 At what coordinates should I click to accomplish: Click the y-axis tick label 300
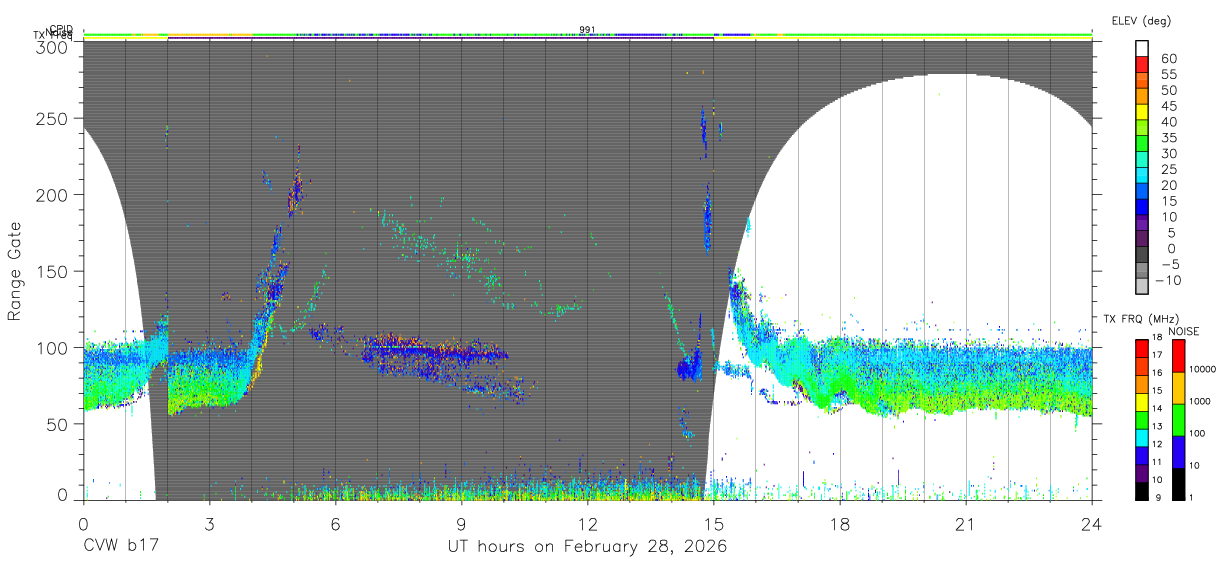[52, 48]
